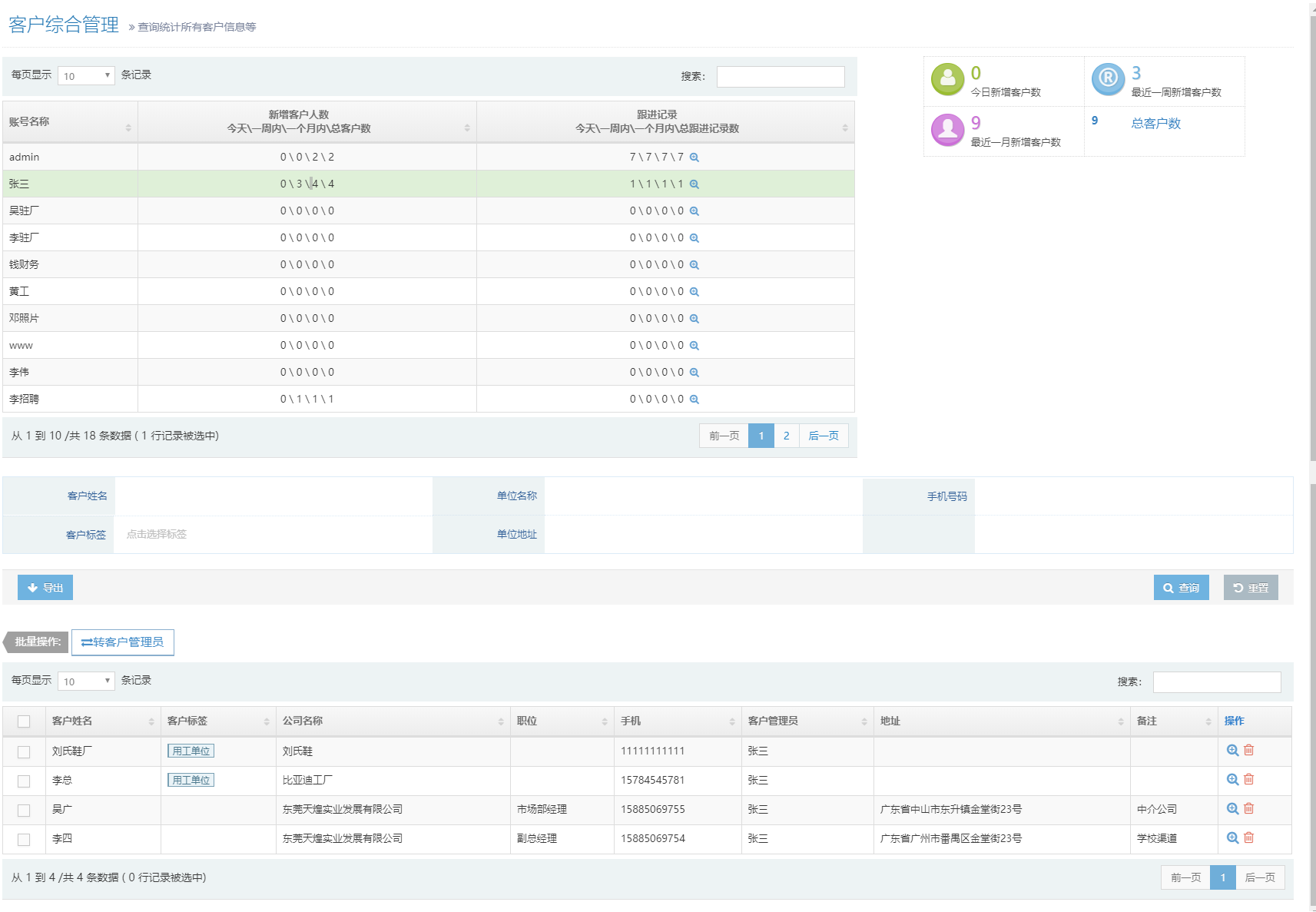Image resolution: width=1316 pixels, height=912 pixels.
Task: Click trash icon for customer 李四
Action: coord(1248,838)
